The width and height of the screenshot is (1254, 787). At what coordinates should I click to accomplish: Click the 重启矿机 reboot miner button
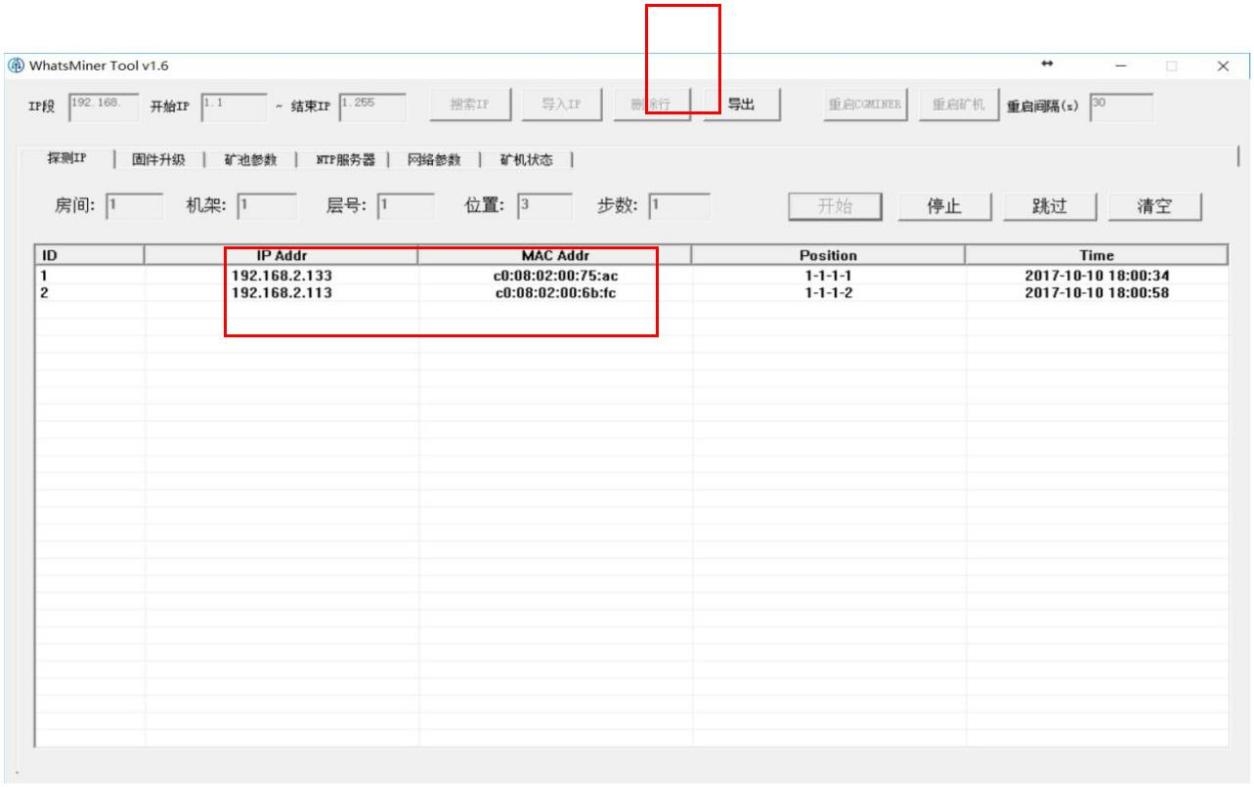[x=957, y=105]
